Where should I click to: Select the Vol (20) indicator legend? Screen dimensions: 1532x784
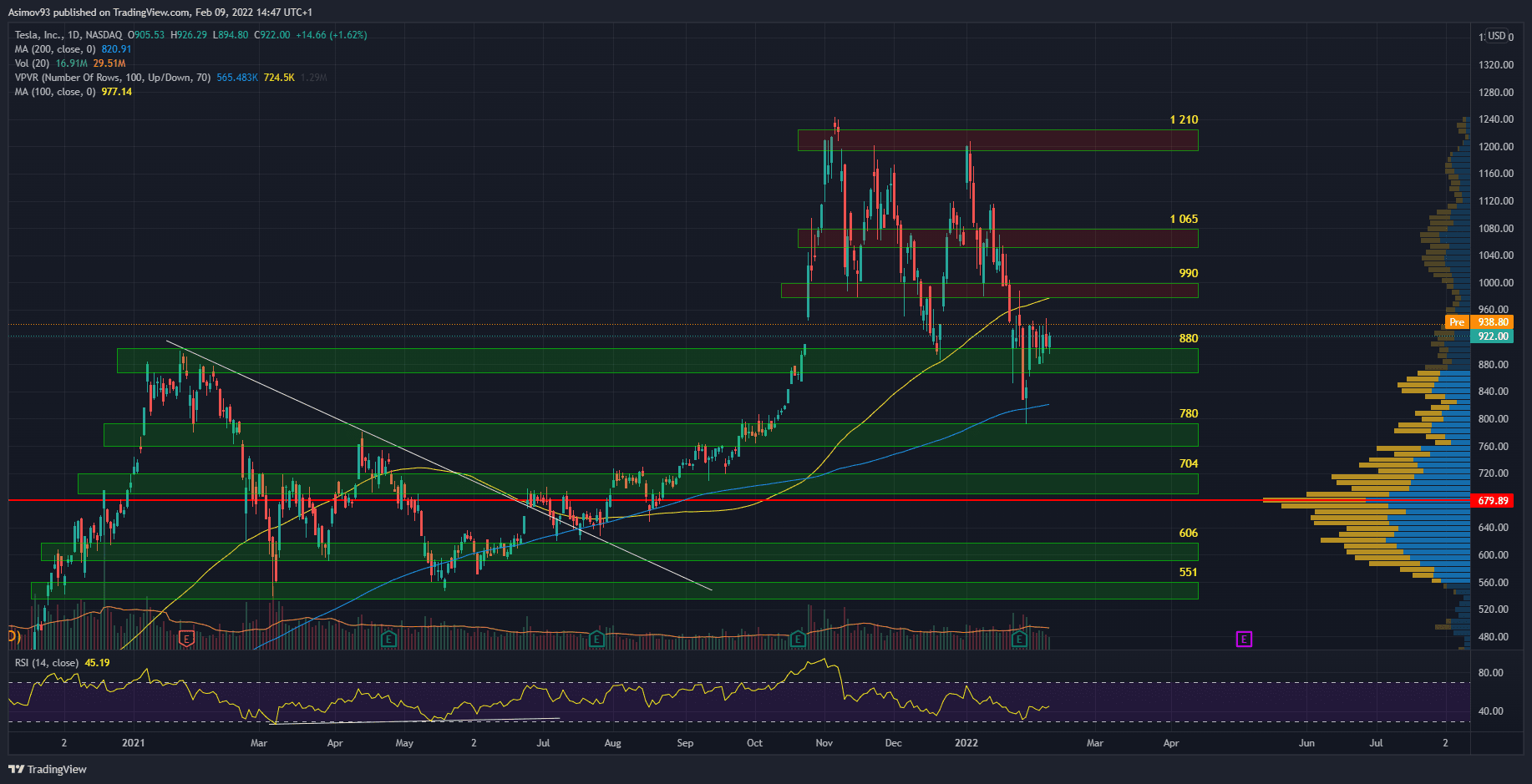click(32, 63)
